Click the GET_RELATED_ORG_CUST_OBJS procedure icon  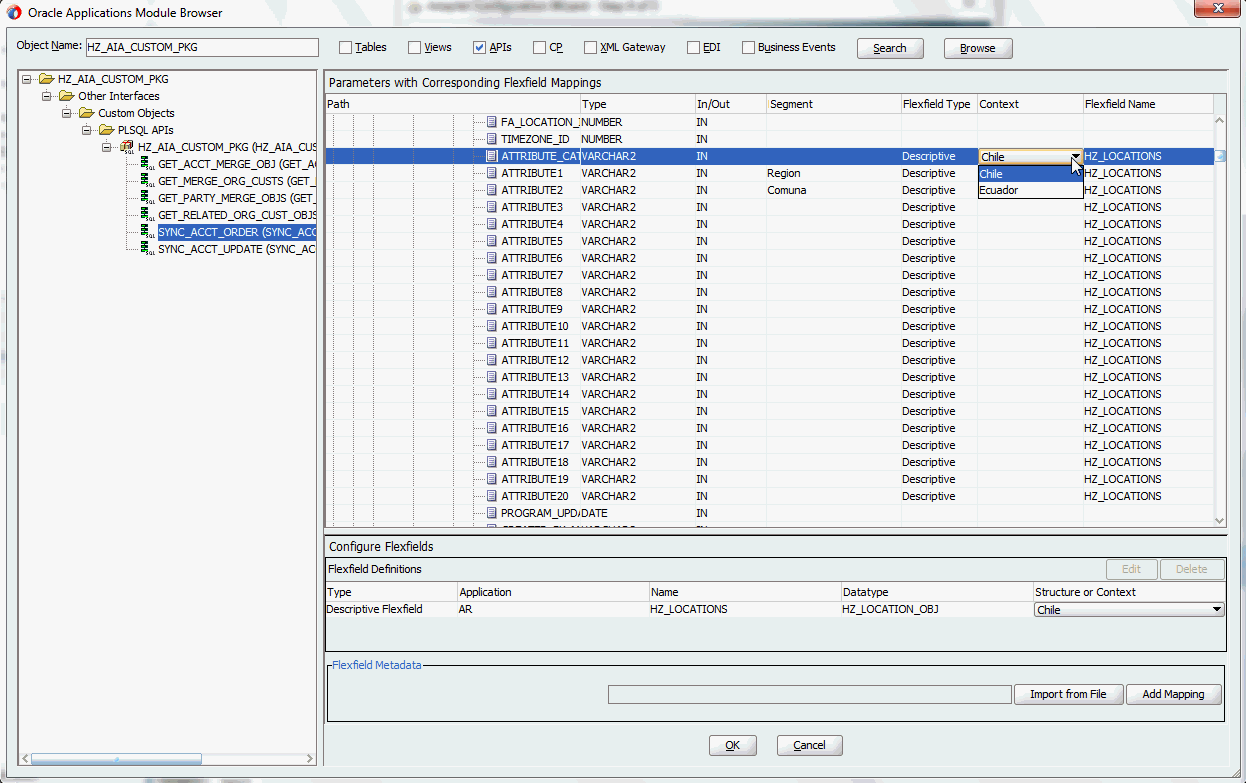147,215
